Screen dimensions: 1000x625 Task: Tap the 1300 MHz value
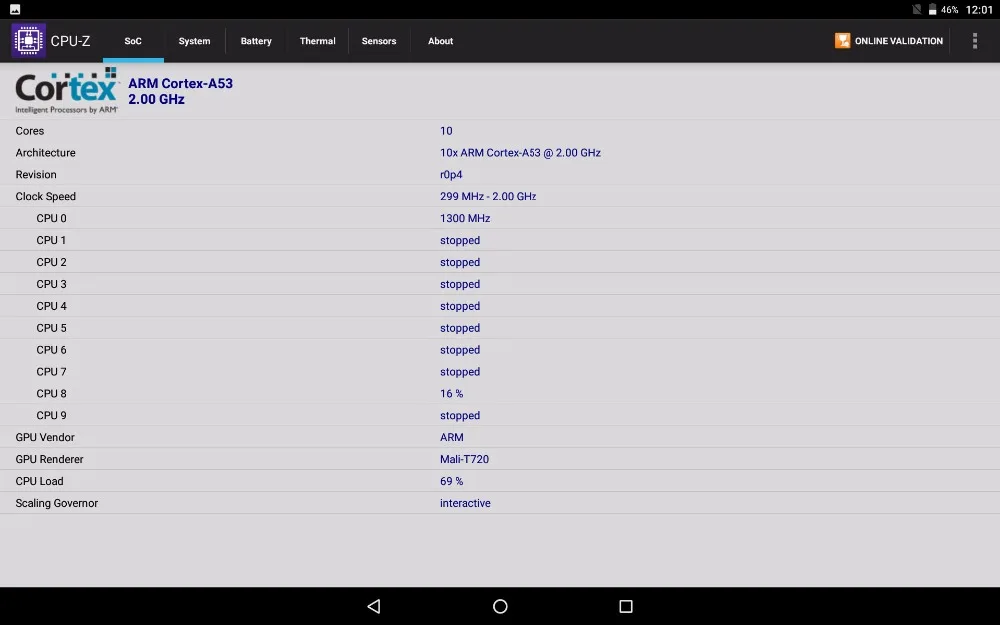465,218
